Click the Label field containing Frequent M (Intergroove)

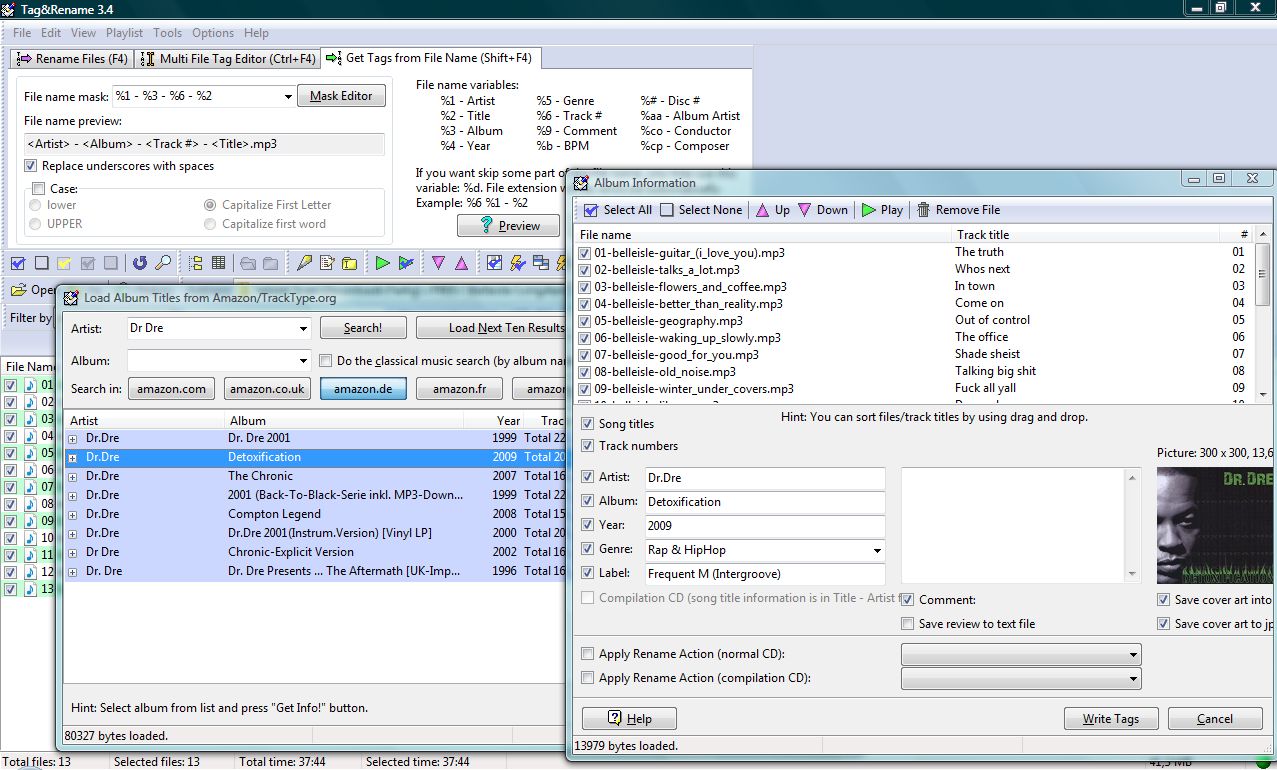coord(765,574)
